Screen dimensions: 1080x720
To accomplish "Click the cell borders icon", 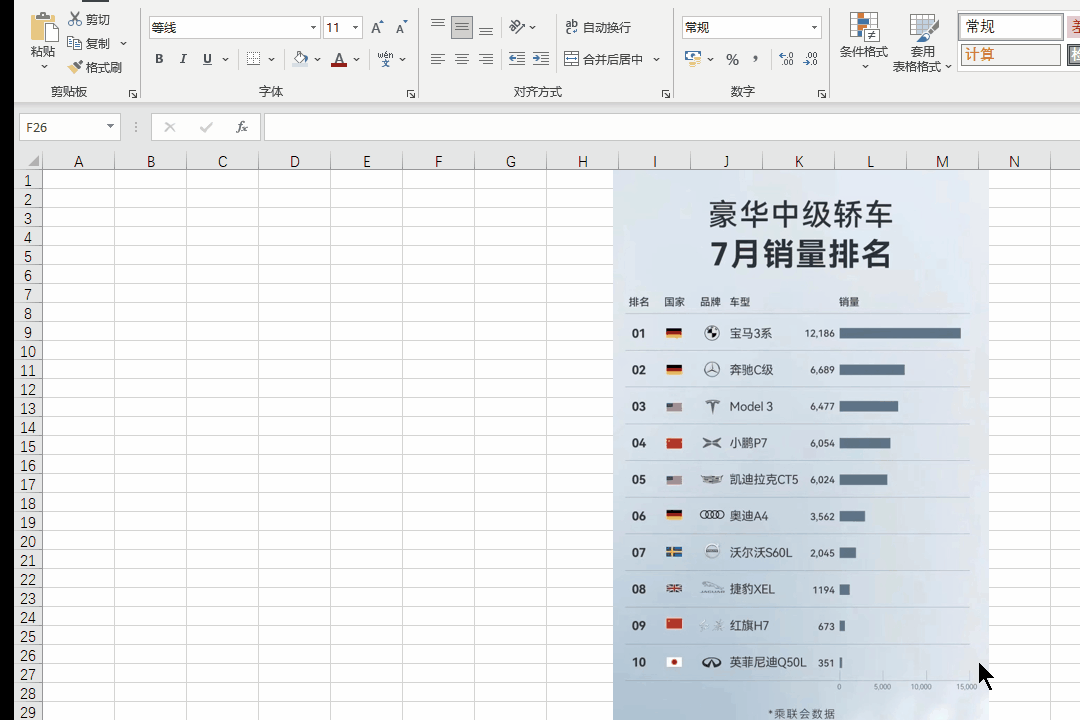I will [x=253, y=59].
